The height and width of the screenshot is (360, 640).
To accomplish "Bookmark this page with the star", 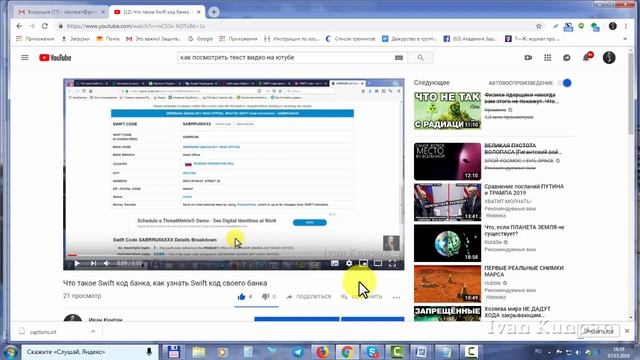I will (539, 26).
